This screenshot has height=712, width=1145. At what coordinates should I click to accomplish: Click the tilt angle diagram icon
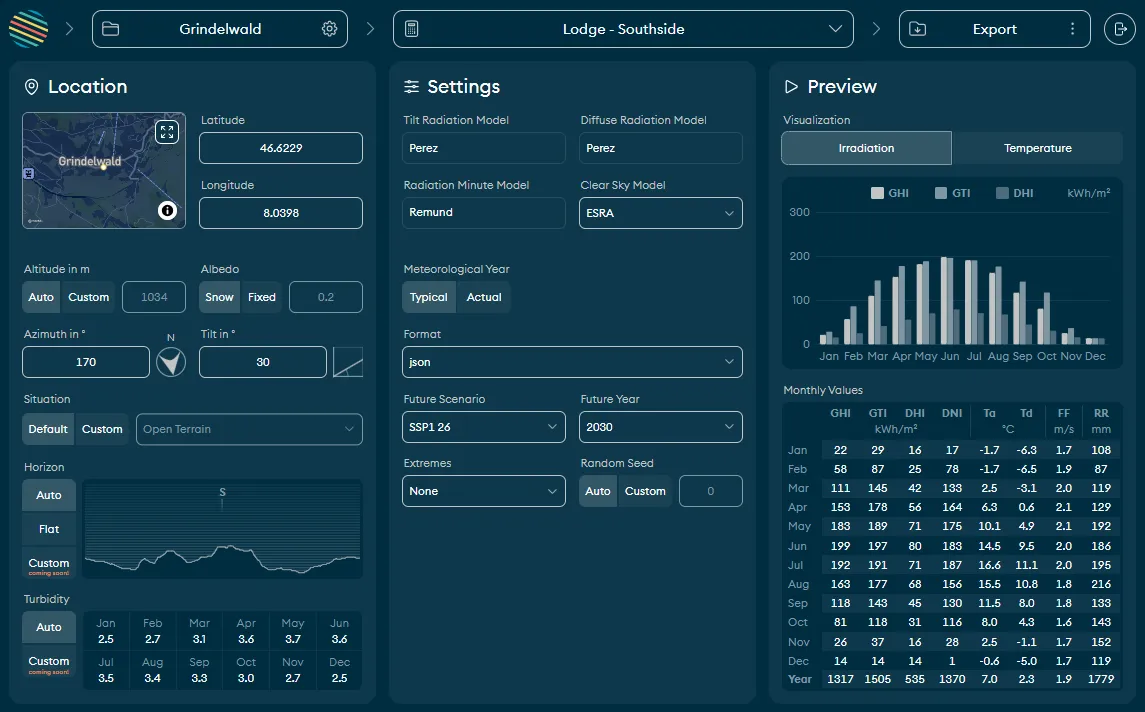tap(347, 362)
